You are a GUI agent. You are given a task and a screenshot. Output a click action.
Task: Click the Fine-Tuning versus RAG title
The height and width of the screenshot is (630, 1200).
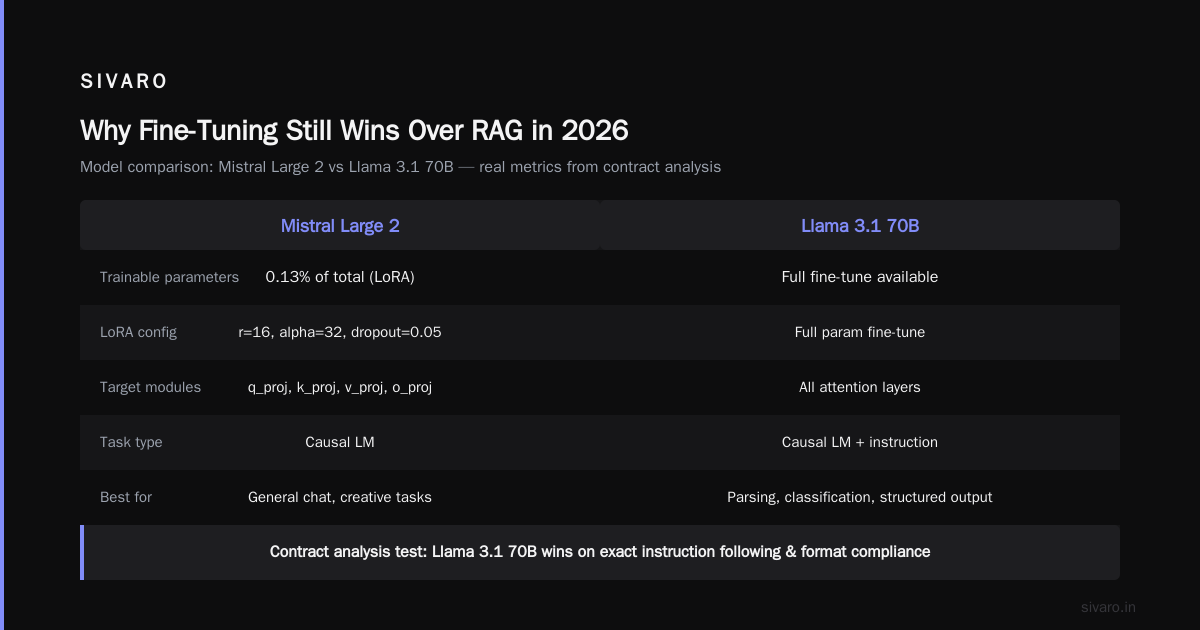pyautogui.click(x=354, y=131)
